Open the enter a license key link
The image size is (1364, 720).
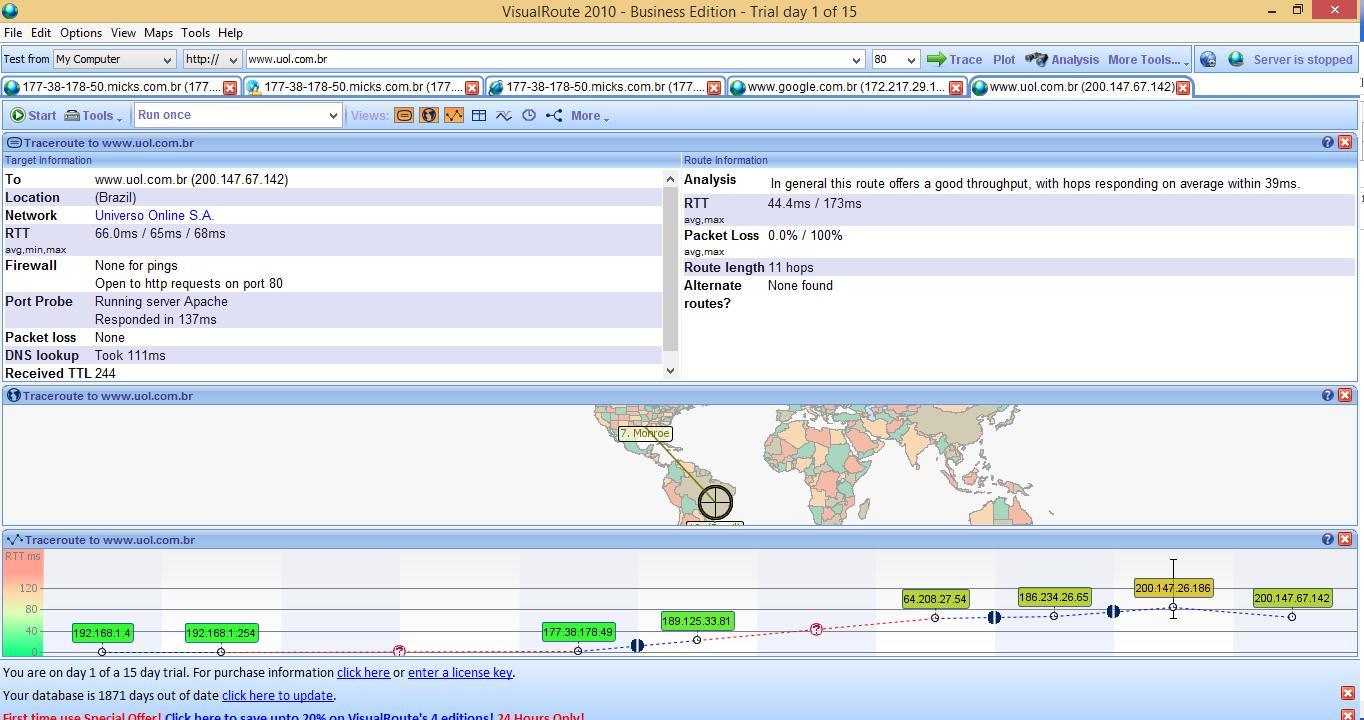460,672
